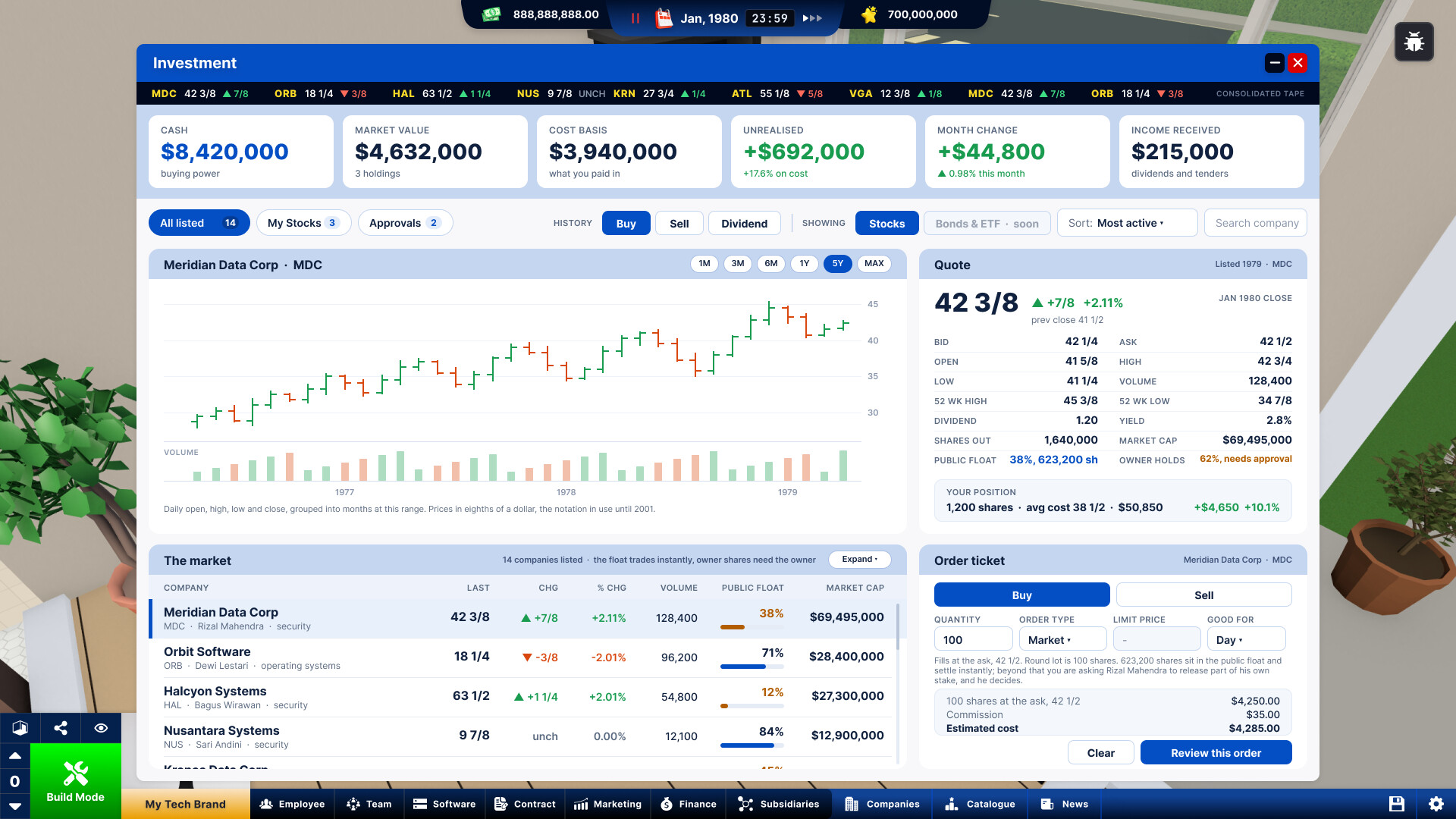This screenshot has height=819, width=1456.
Task: Show Dividend history
Action: click(x=744, y=224)
